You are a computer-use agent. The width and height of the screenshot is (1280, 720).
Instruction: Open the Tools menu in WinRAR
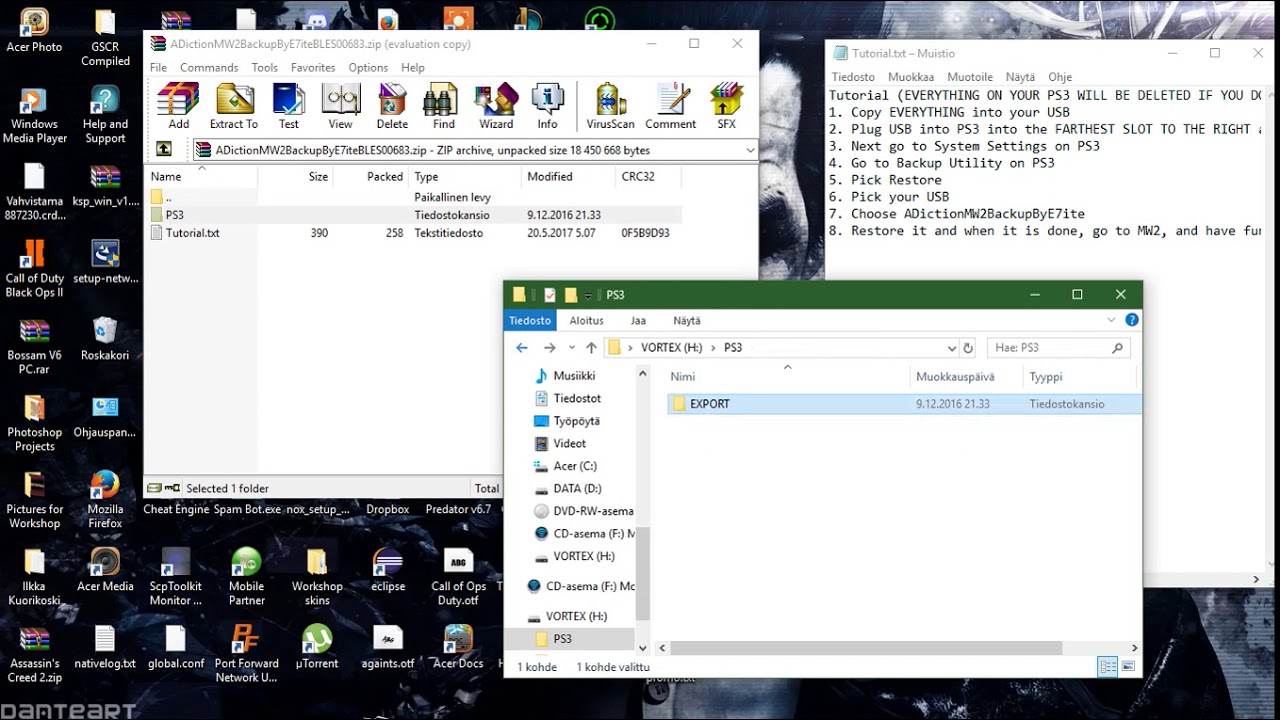pyautogui.click(x=265, y=67)
